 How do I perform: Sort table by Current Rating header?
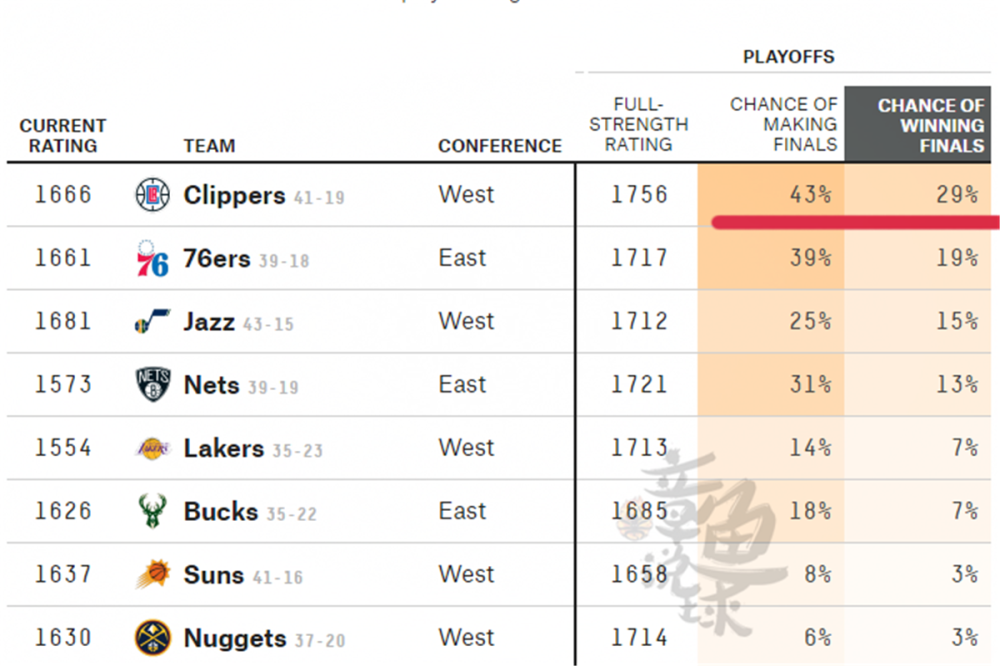pyautogui.click(x=63, y=135)
